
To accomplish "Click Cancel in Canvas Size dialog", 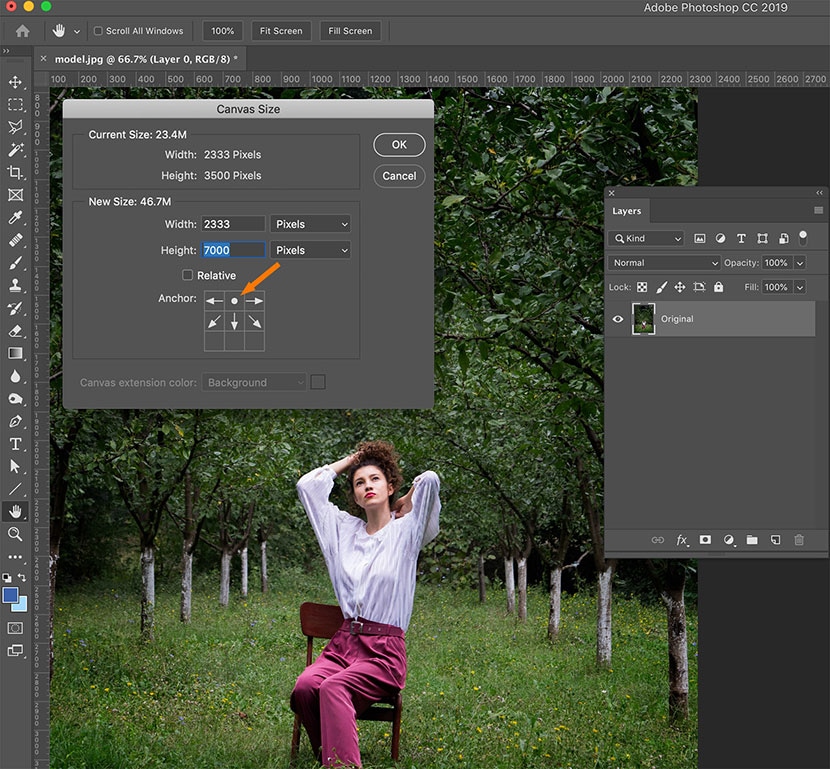I will (399, 176).
